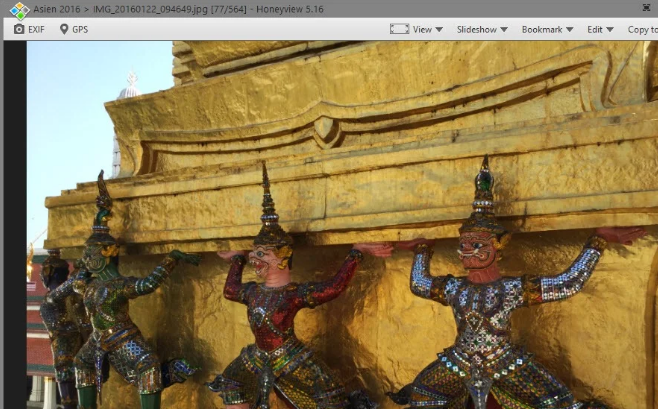Viewport: 658px width, 409px height.
Task: Show GPS location via pin icon
Action: pyautogui.click(x=64, y=29)
